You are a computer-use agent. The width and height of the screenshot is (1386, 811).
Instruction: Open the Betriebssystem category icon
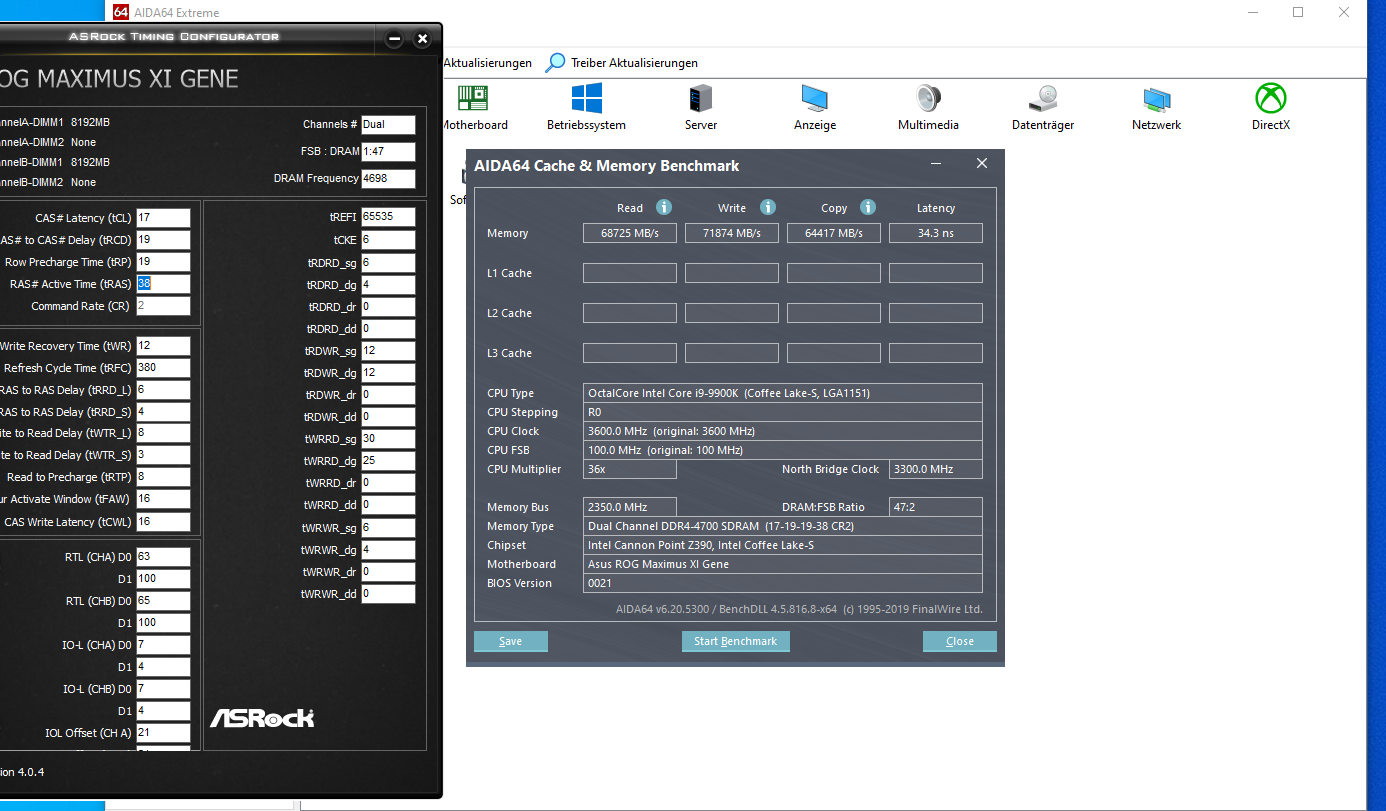click(x=586, y=98)
